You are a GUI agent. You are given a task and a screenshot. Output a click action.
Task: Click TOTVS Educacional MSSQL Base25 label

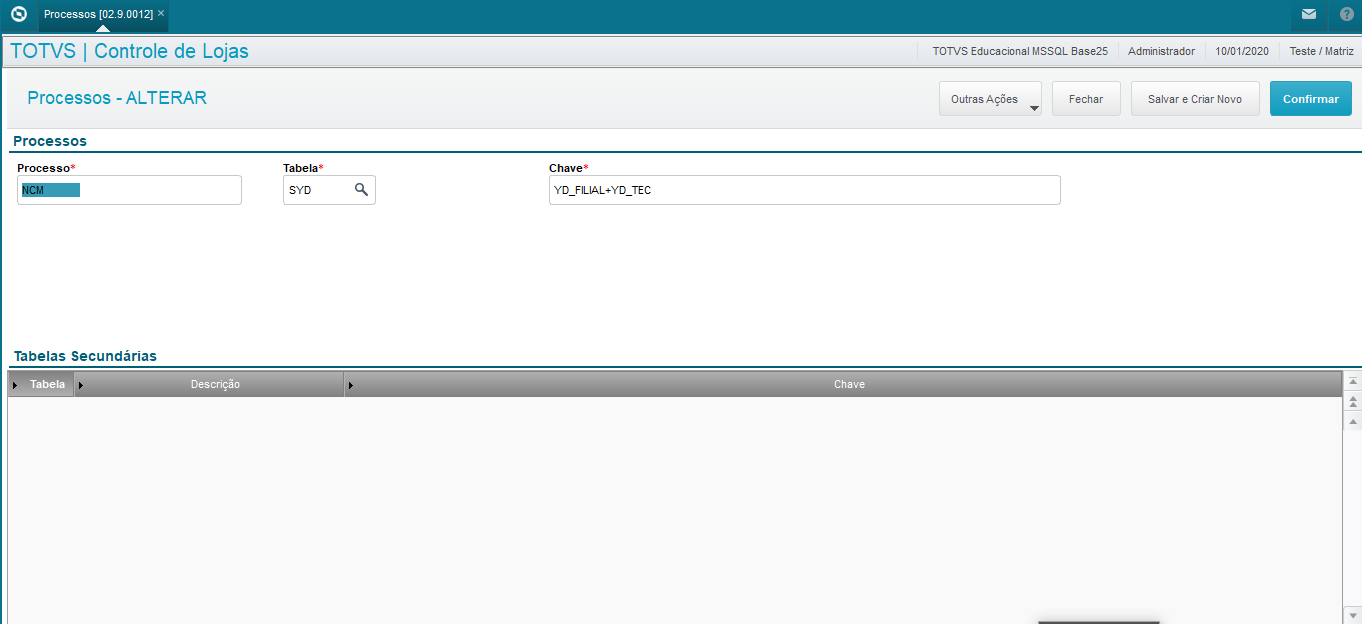point(1019,51)
